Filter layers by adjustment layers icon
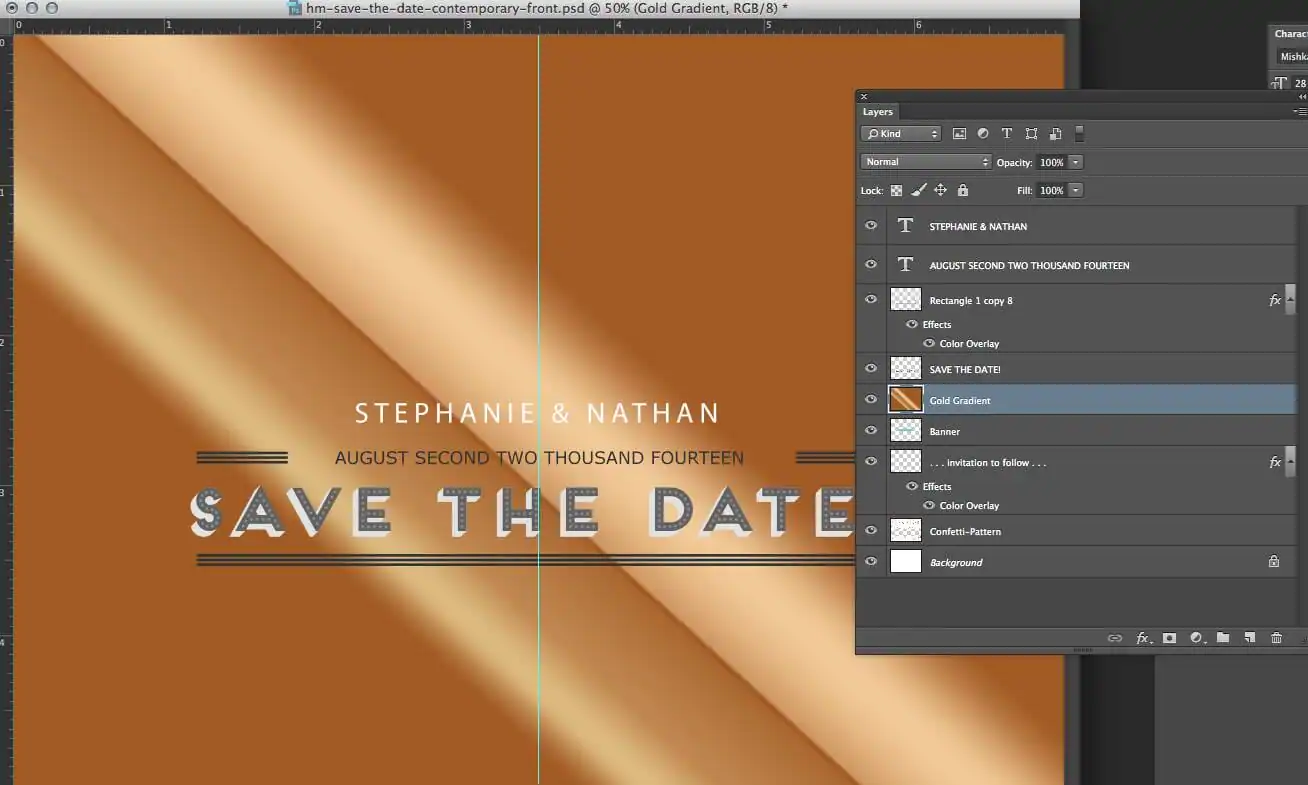 point(983,134)
